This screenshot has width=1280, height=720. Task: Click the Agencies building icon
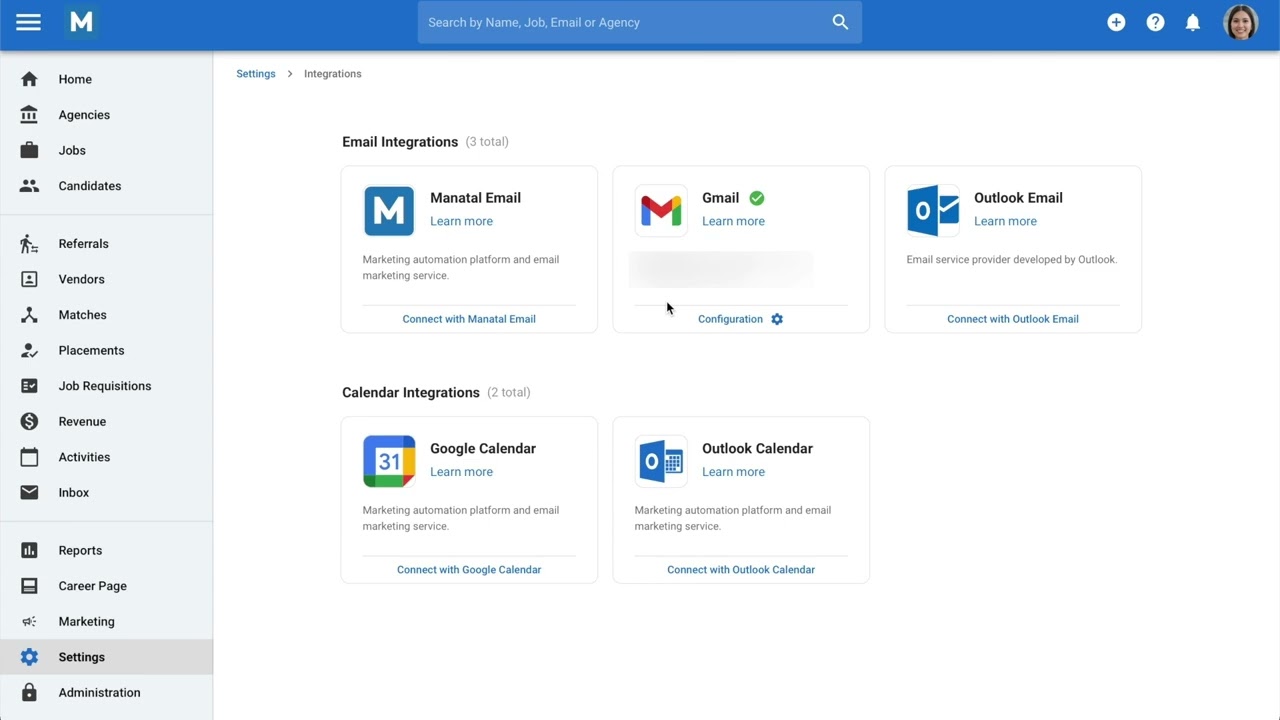pyautogui.click(x=29, y=115)
